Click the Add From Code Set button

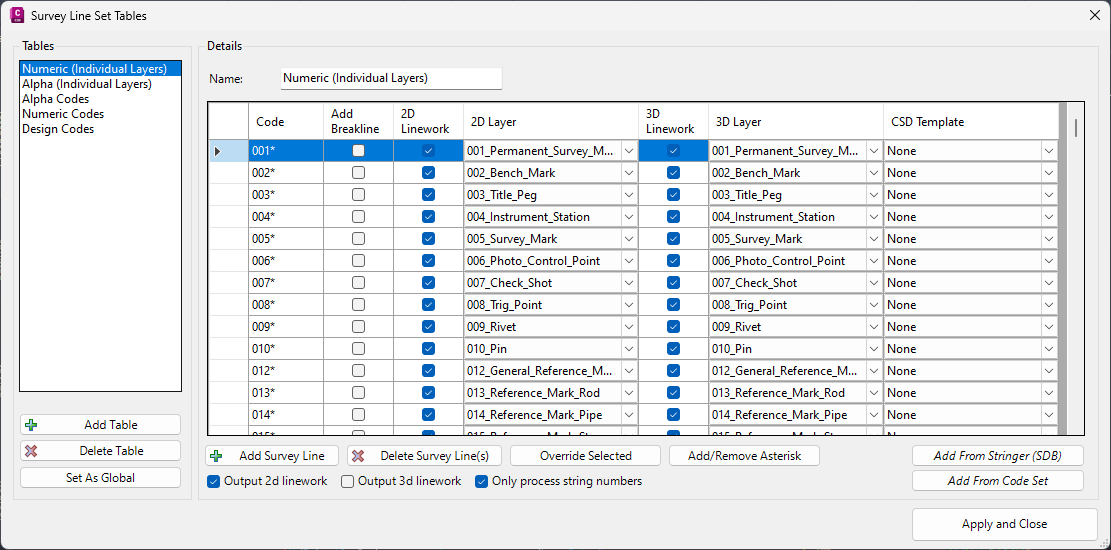(x=998, y=481)
